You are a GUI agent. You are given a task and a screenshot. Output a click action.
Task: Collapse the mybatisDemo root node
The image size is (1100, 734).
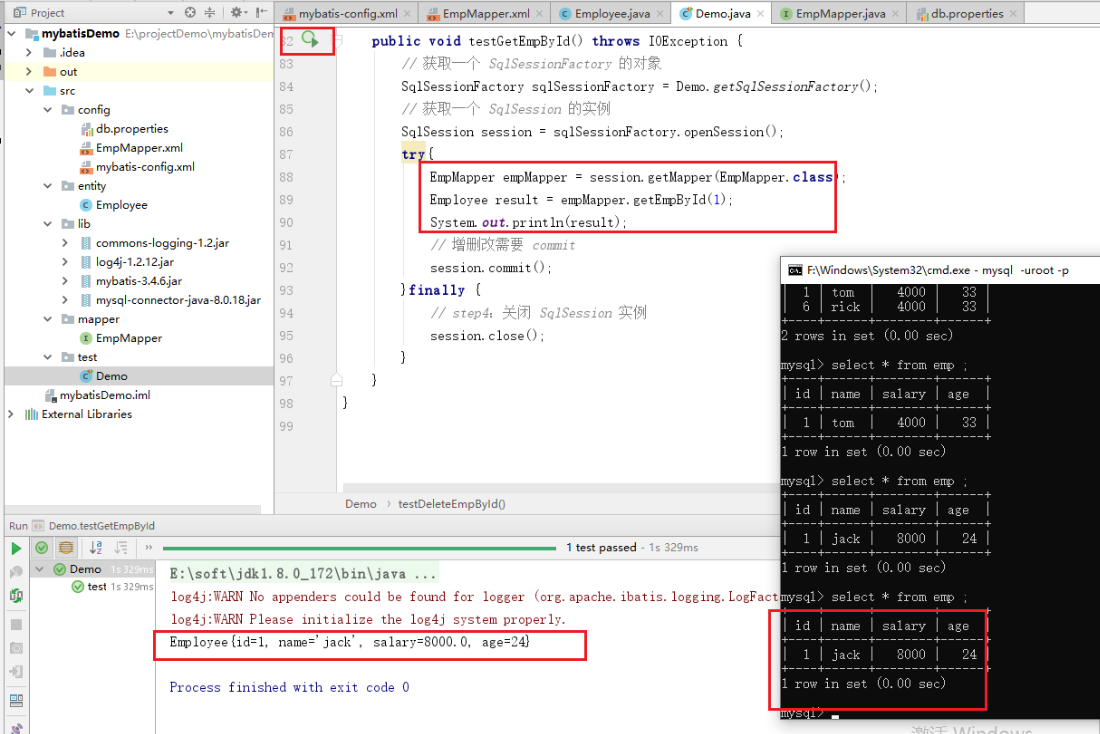(x=12, y=33)
